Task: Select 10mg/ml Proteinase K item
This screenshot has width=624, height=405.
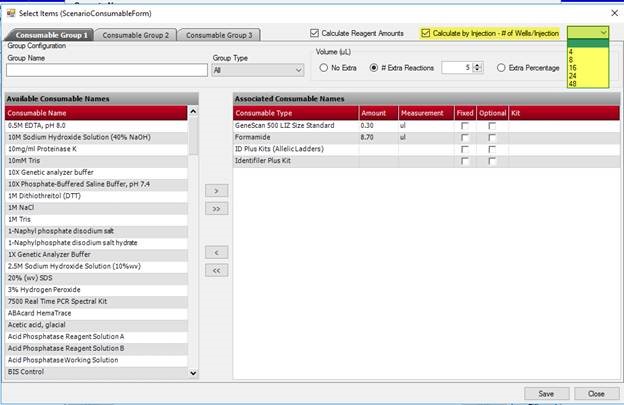Action: tap(96, 149)
